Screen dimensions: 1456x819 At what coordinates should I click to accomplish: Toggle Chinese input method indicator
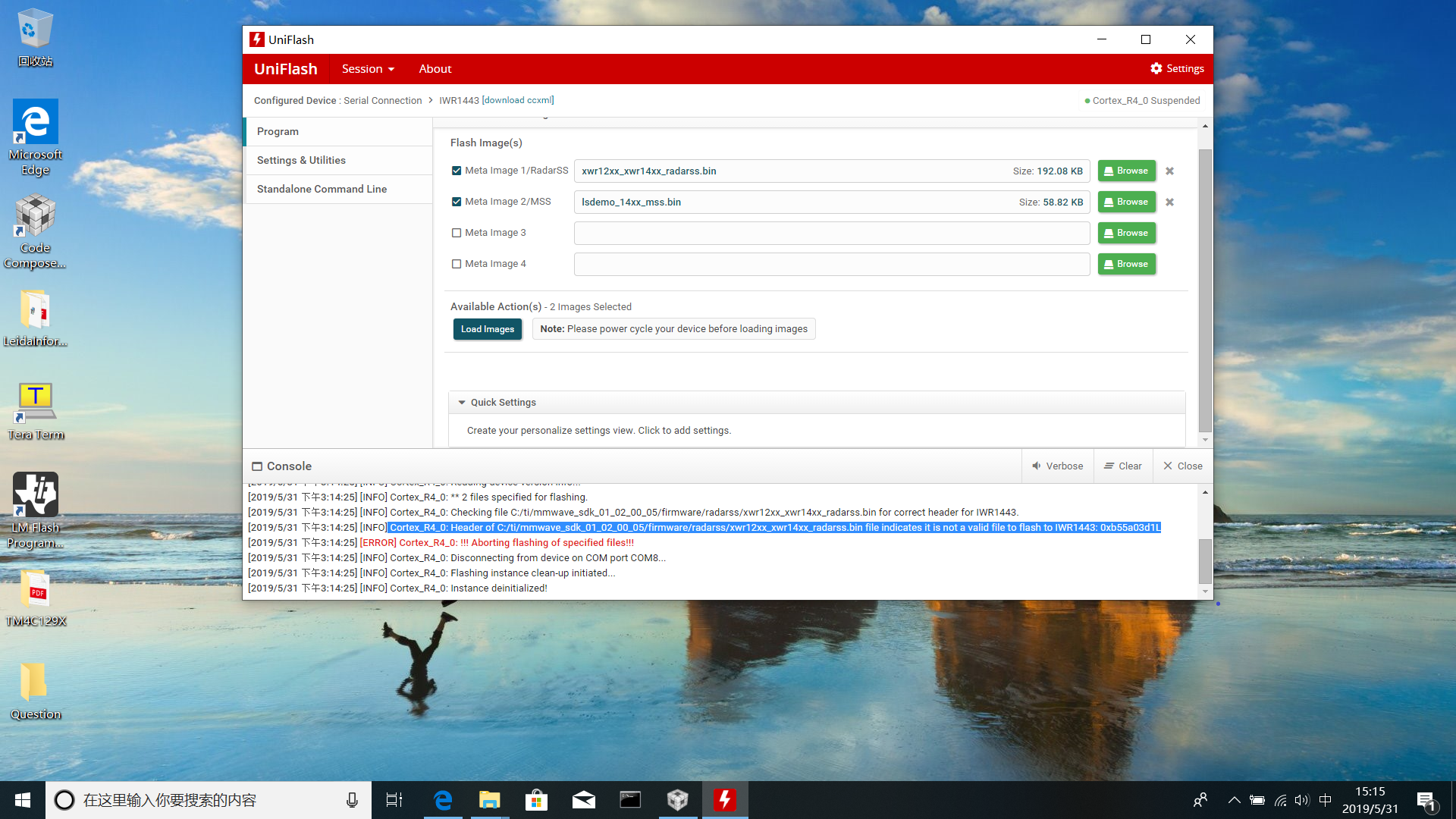[x=1326, y=800]
